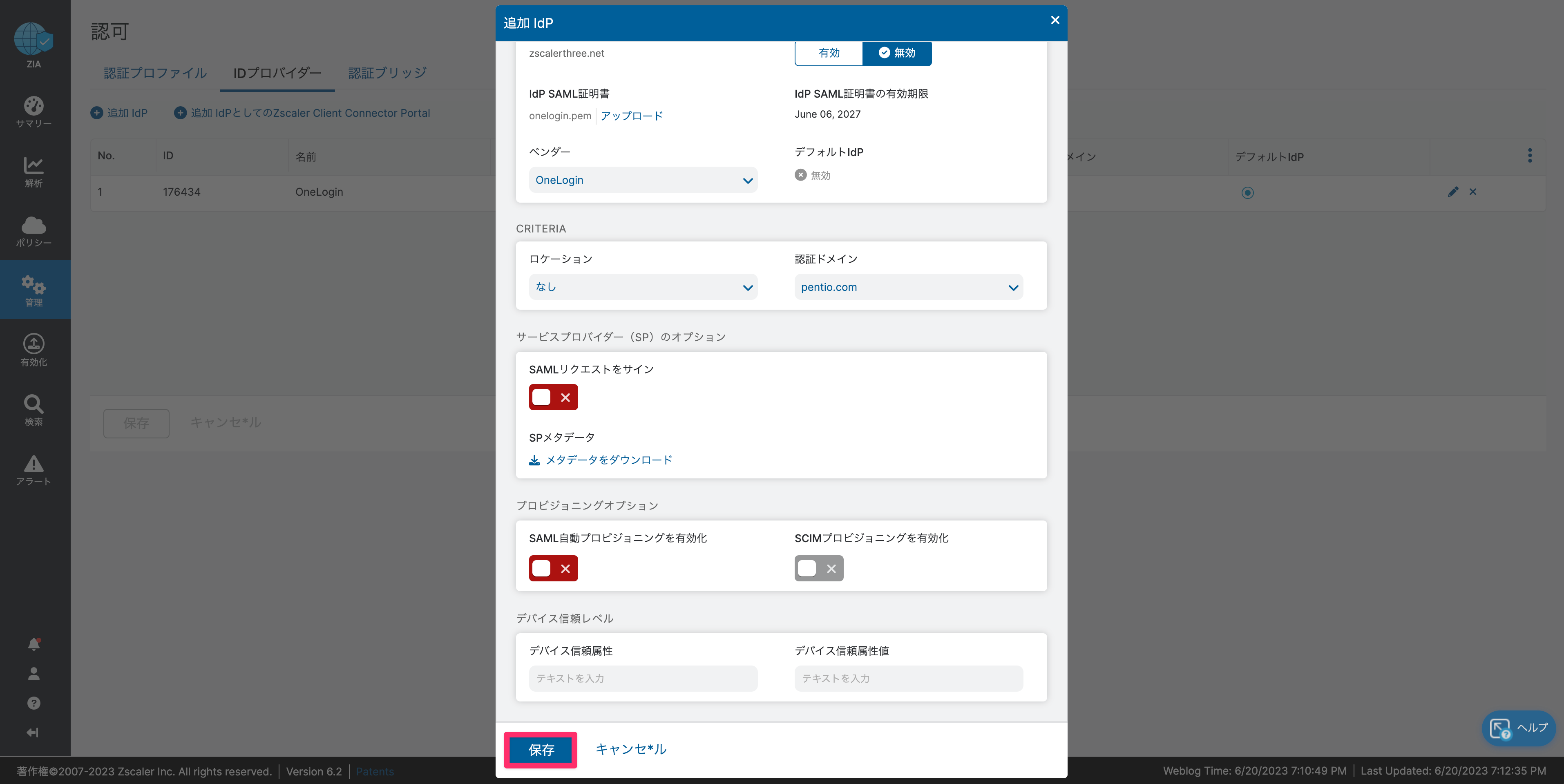Open the サマリー dashboard in sidebar
Viewport: 1564px width, 784px height.
pos(34,112)
